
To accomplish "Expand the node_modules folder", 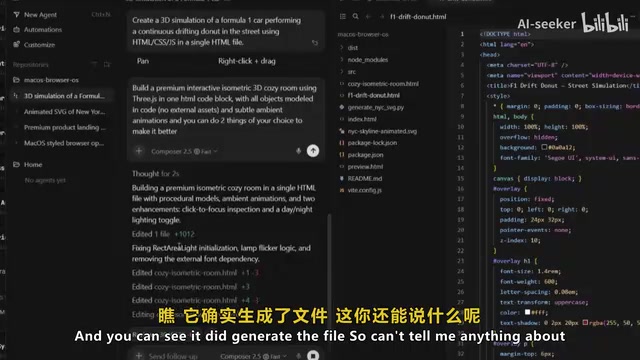I will (367, 60).
